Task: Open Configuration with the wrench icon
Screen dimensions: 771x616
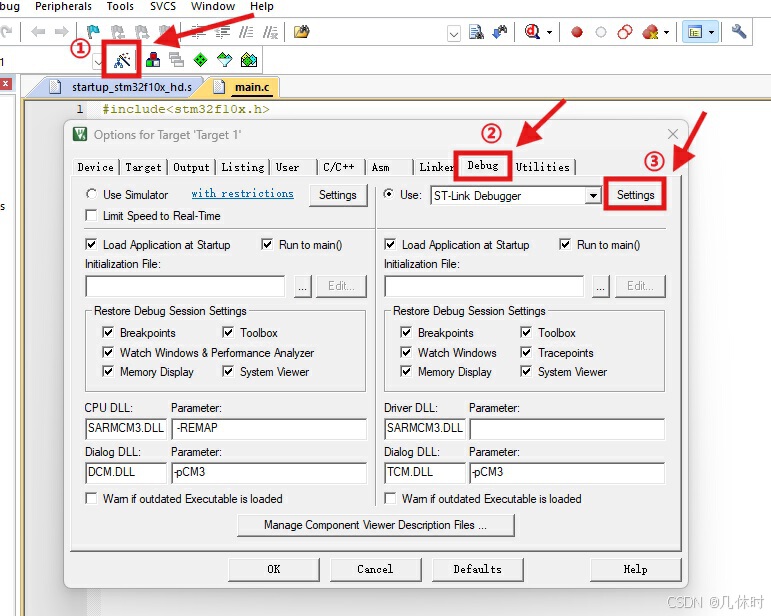Action: pyautogui.click(x=739, y=32)
